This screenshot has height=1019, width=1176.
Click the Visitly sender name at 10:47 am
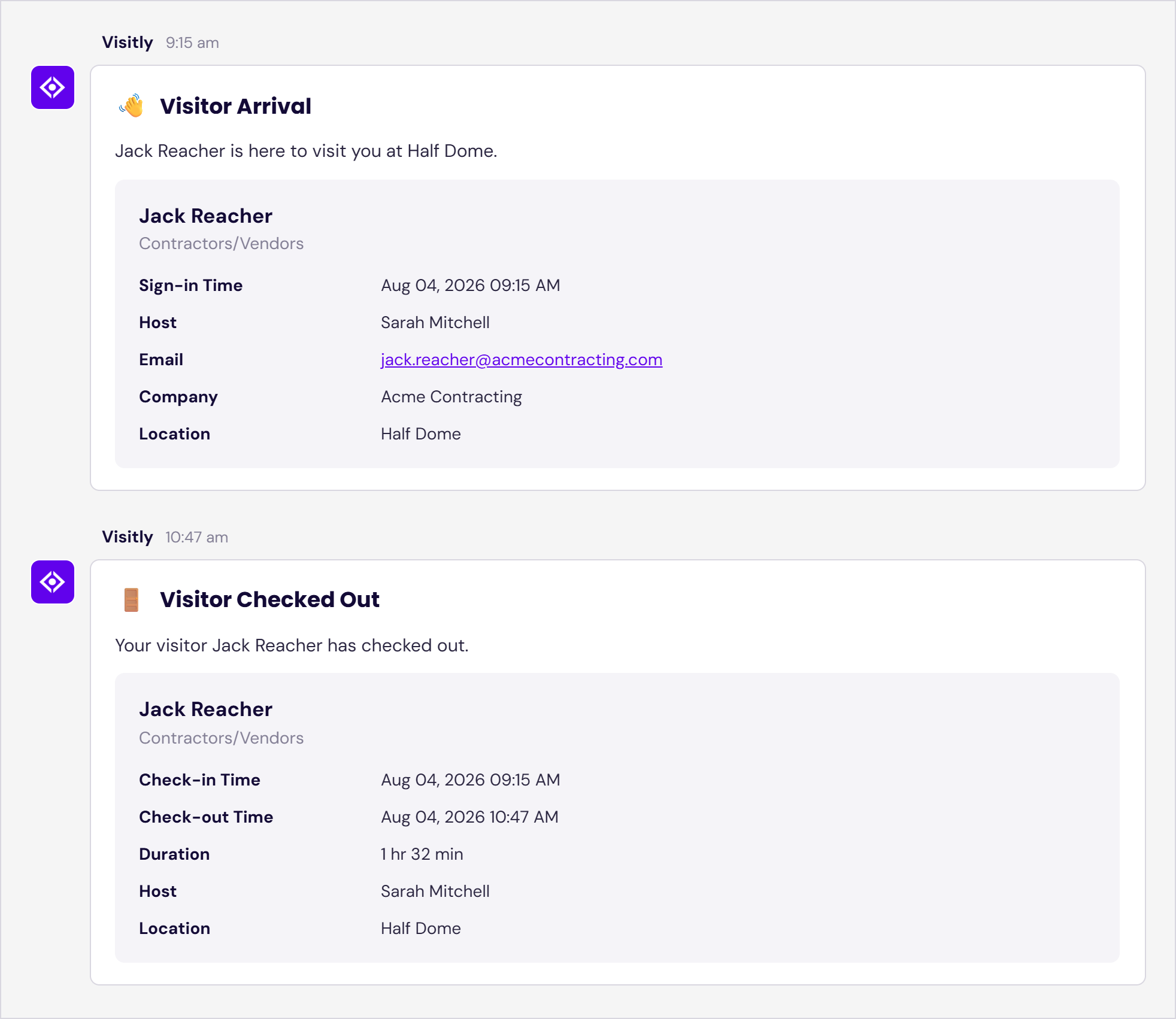[x=128, y=537]
